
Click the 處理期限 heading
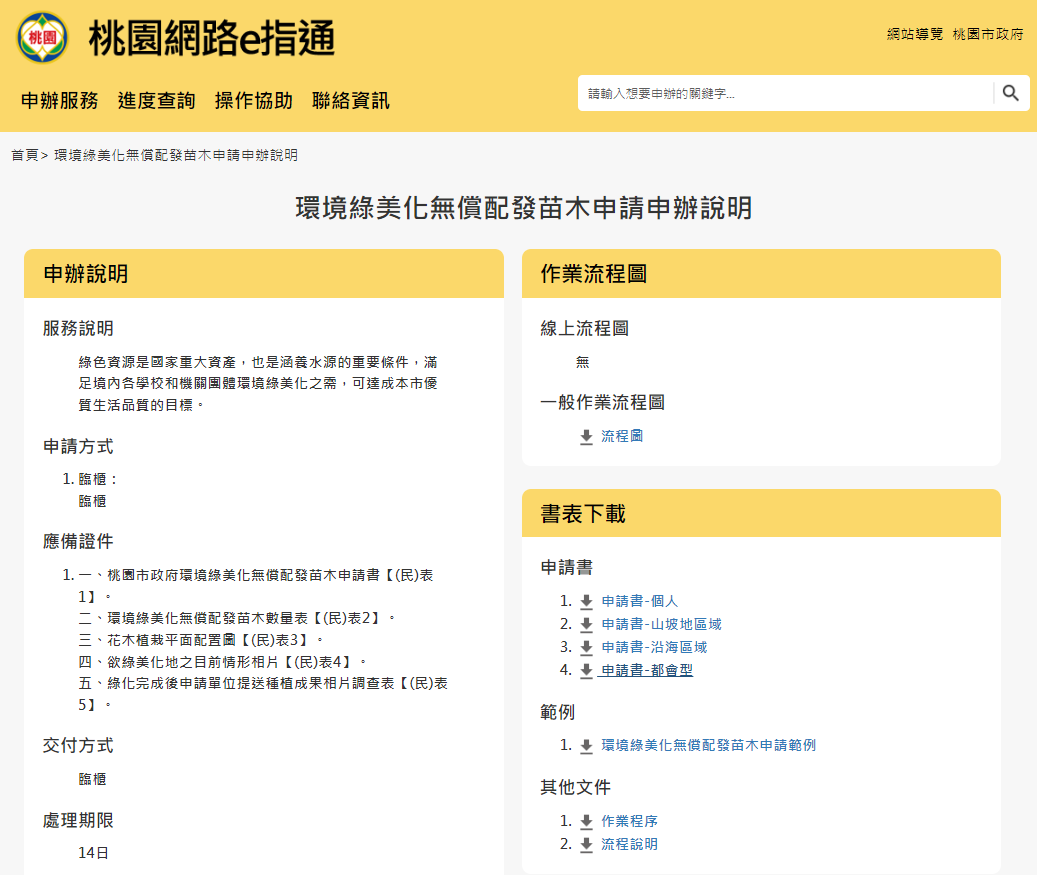pyautogui.click(x=78, y=821)
